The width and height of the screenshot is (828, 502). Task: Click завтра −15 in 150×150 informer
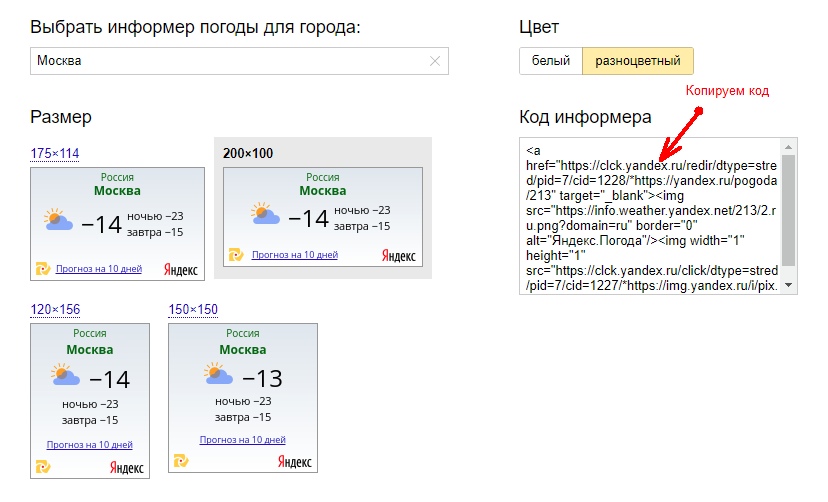pyautogui.click(x=243, y=417)
